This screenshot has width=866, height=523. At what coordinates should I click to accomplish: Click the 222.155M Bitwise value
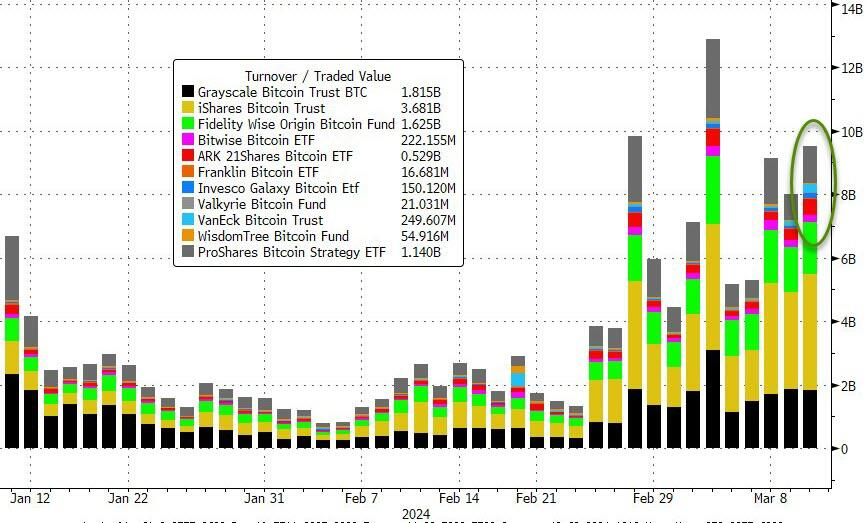[428, 140]
